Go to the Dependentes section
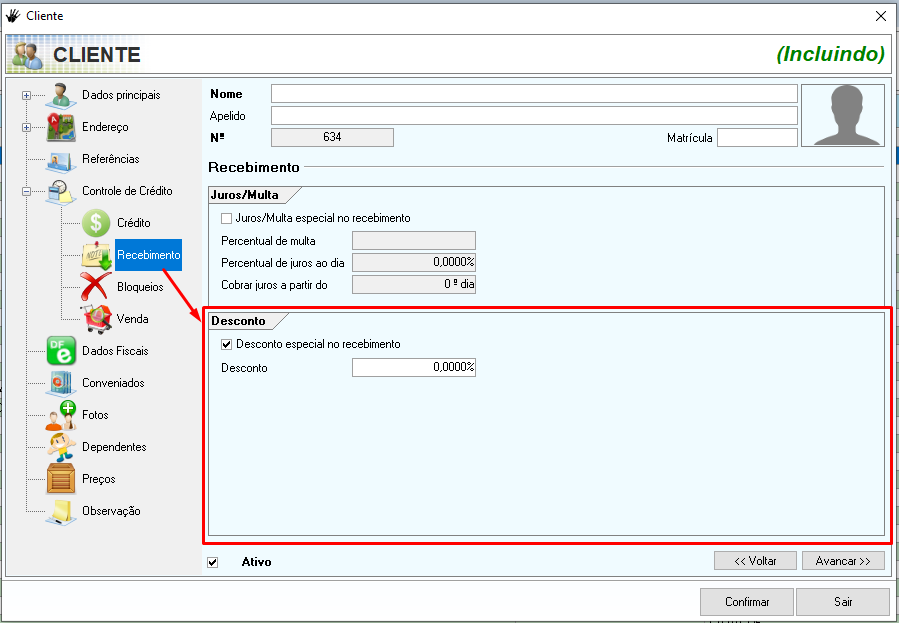This screenshot has width=899, height=623. [114, 447]
